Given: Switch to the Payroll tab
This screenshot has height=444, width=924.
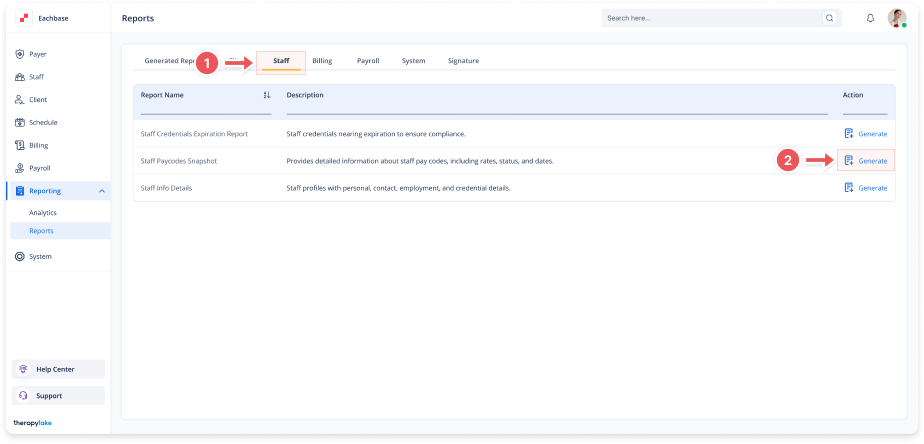Looking at the screenshot, I should point(368,61).
